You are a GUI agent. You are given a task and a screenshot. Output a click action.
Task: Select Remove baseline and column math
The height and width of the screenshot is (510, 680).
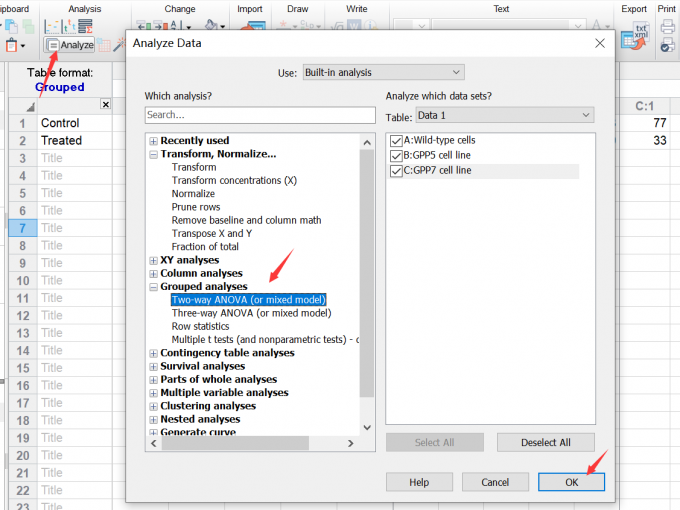(246, 220)
